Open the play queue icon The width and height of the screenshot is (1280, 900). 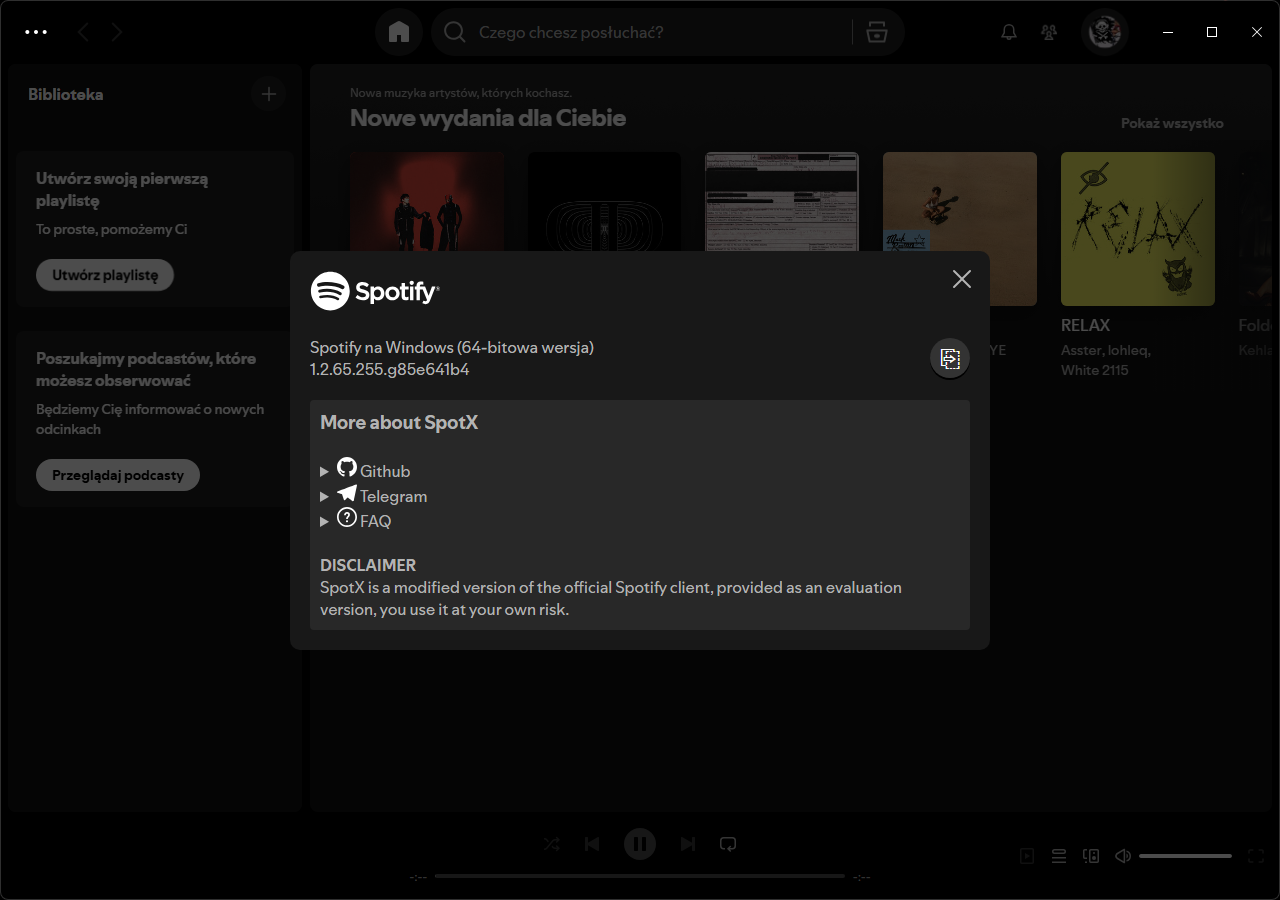tap(1059, 856)
